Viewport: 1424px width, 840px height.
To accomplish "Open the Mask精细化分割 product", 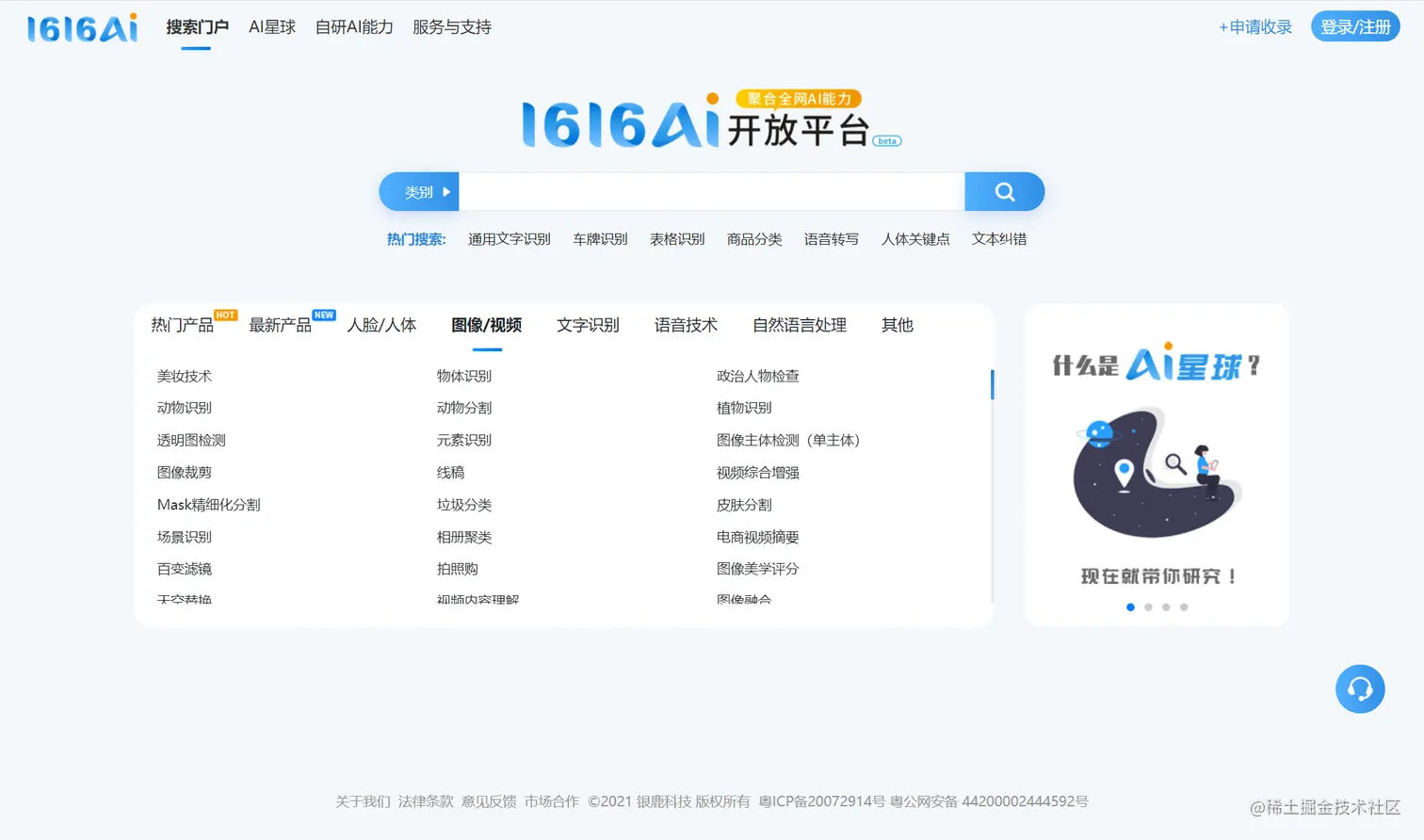I will [x=209, y=505].
